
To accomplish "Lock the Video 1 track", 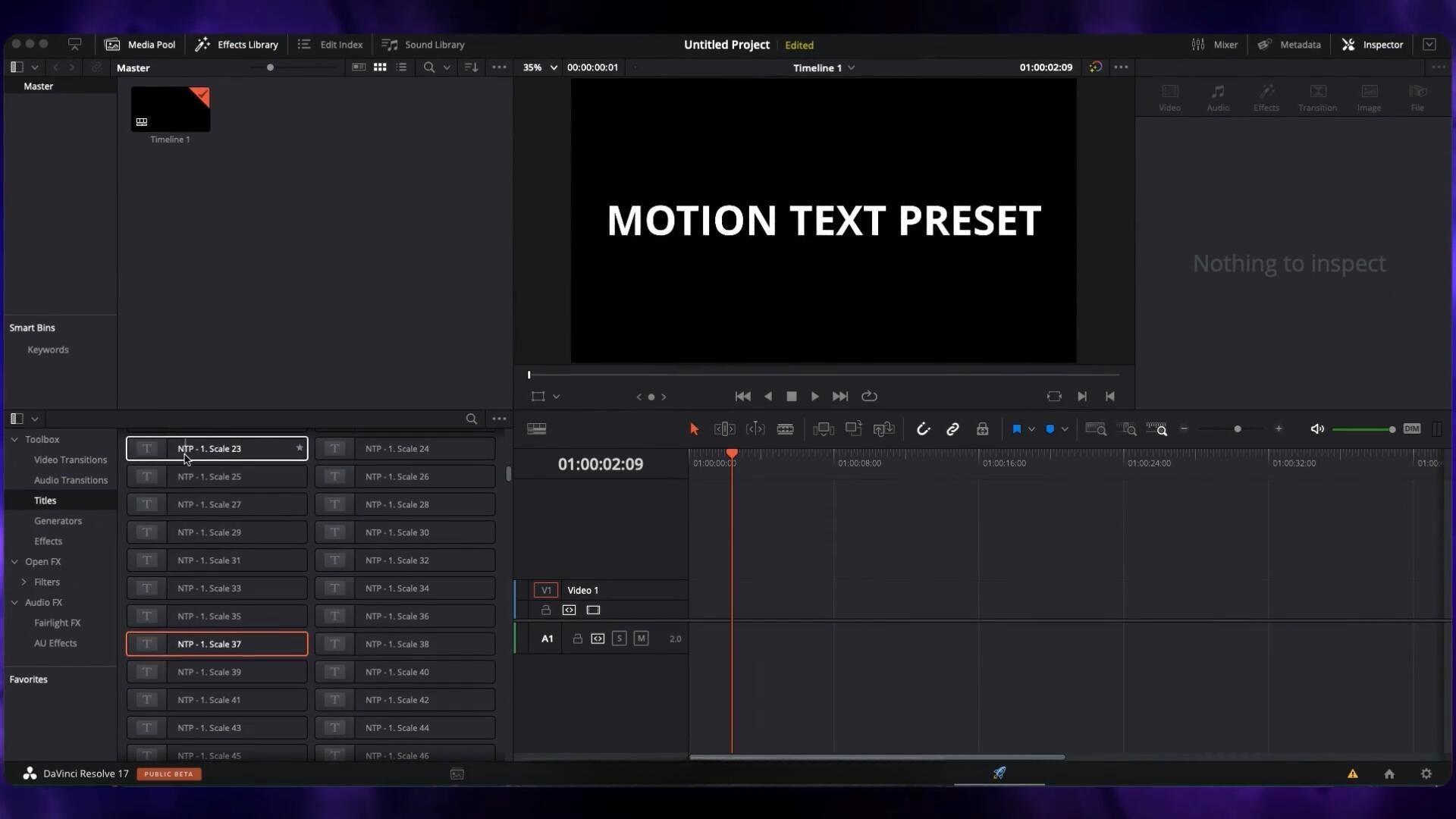I will [546, 610].
